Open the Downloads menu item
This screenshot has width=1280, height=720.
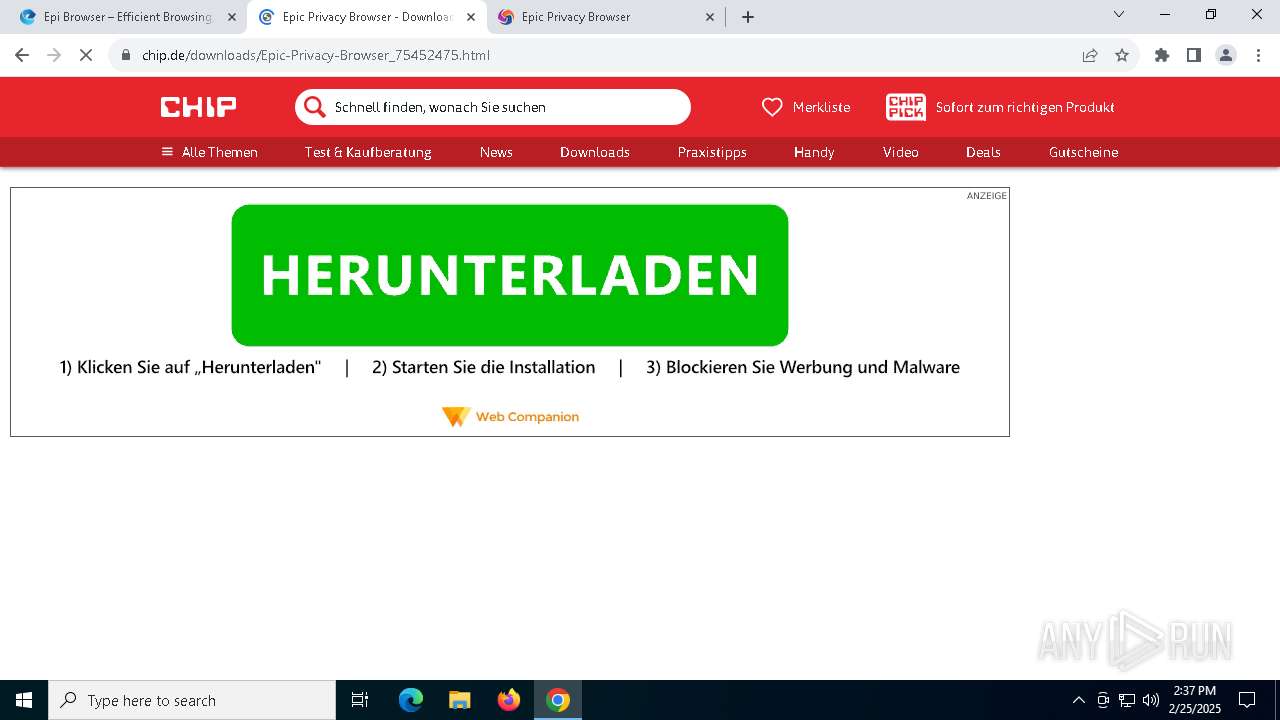tap(595, 152)
